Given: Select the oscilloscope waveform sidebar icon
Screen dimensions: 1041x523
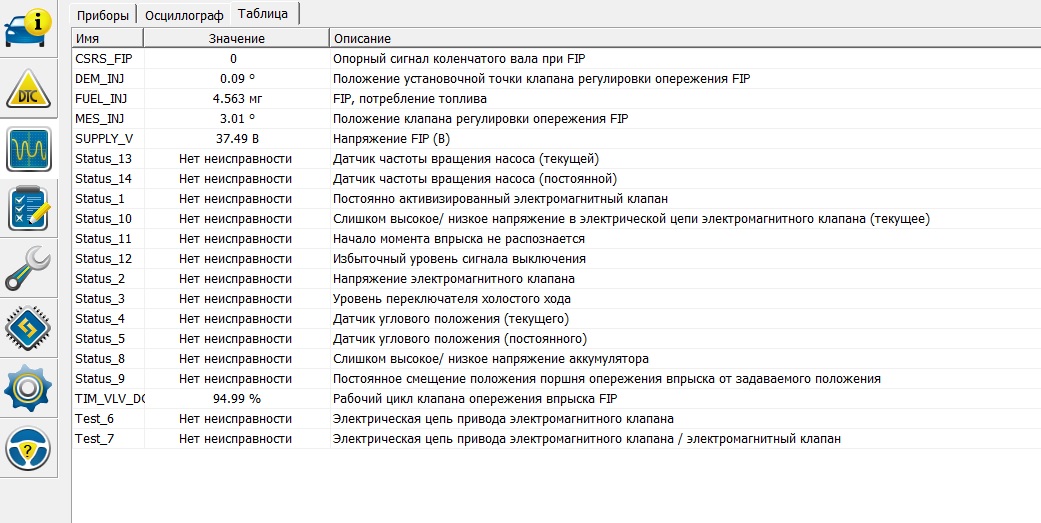Looking at the screenshot, I should [x=29, y=149].
